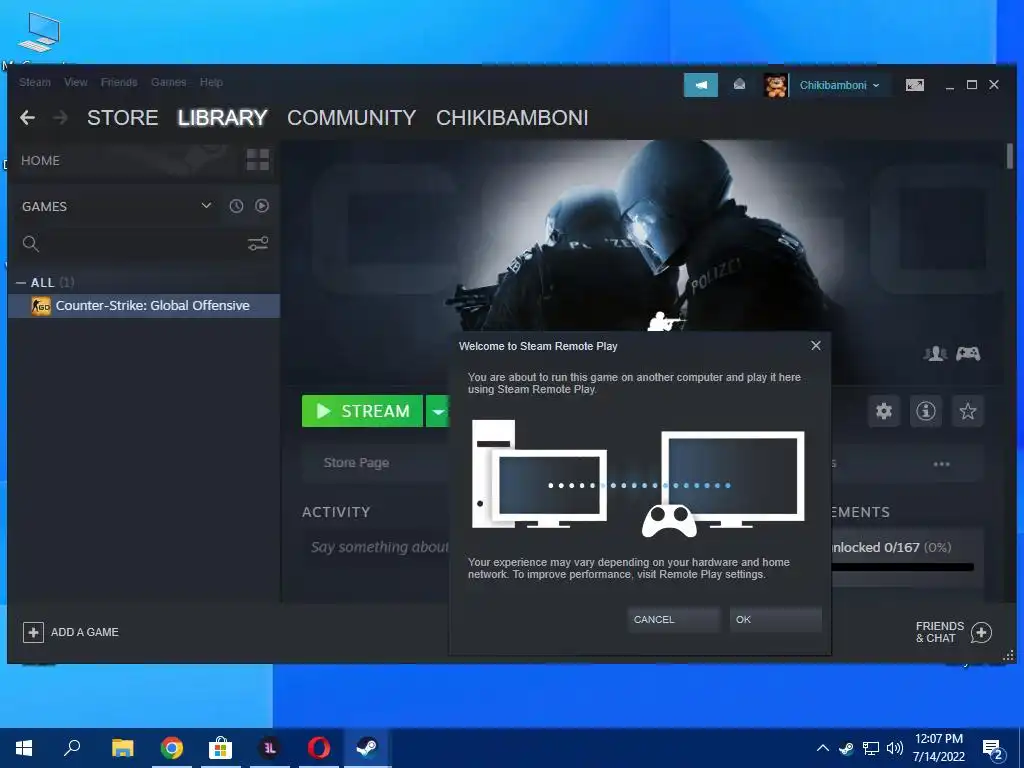The height and width of the screenshot is (768, 1024).
Task: Open the Store Page link
Action: (x=357, y=462)
